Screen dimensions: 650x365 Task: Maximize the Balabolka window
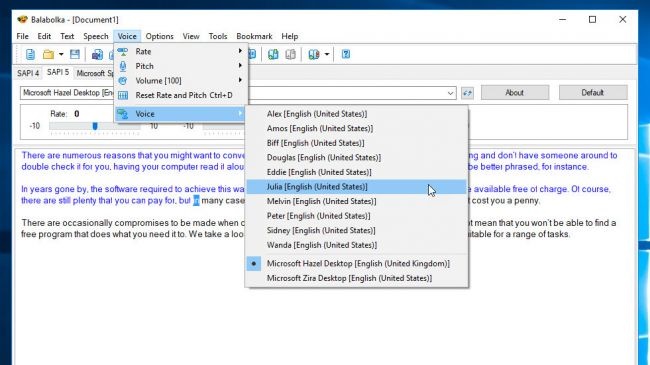pyautogui.click(x=592, y=19)
